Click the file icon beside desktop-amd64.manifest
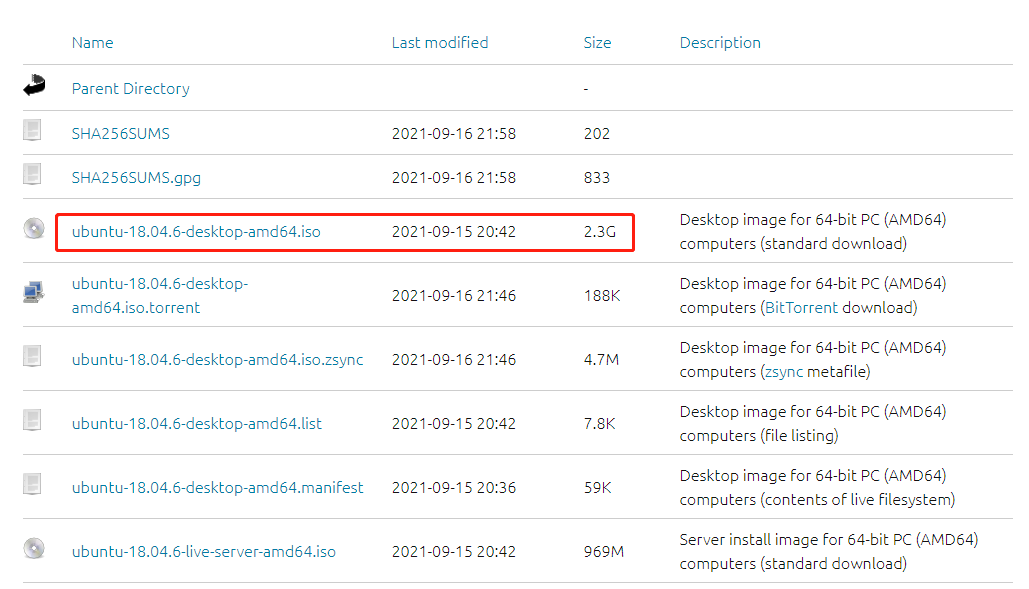The image size is (1029, 589). click(x=33, y=485)
